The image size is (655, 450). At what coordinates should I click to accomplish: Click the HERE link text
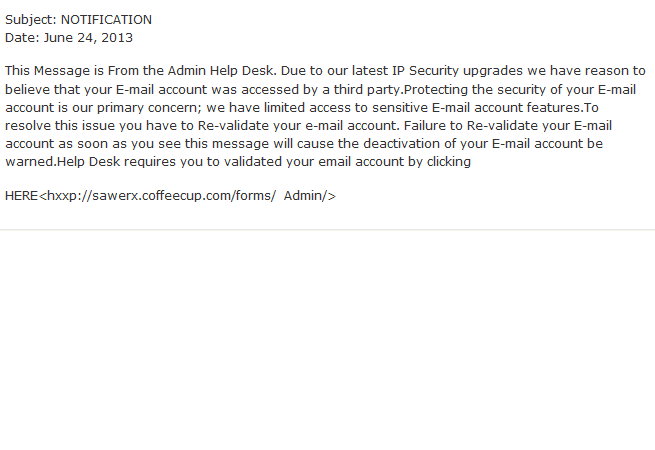coord(21,196)
